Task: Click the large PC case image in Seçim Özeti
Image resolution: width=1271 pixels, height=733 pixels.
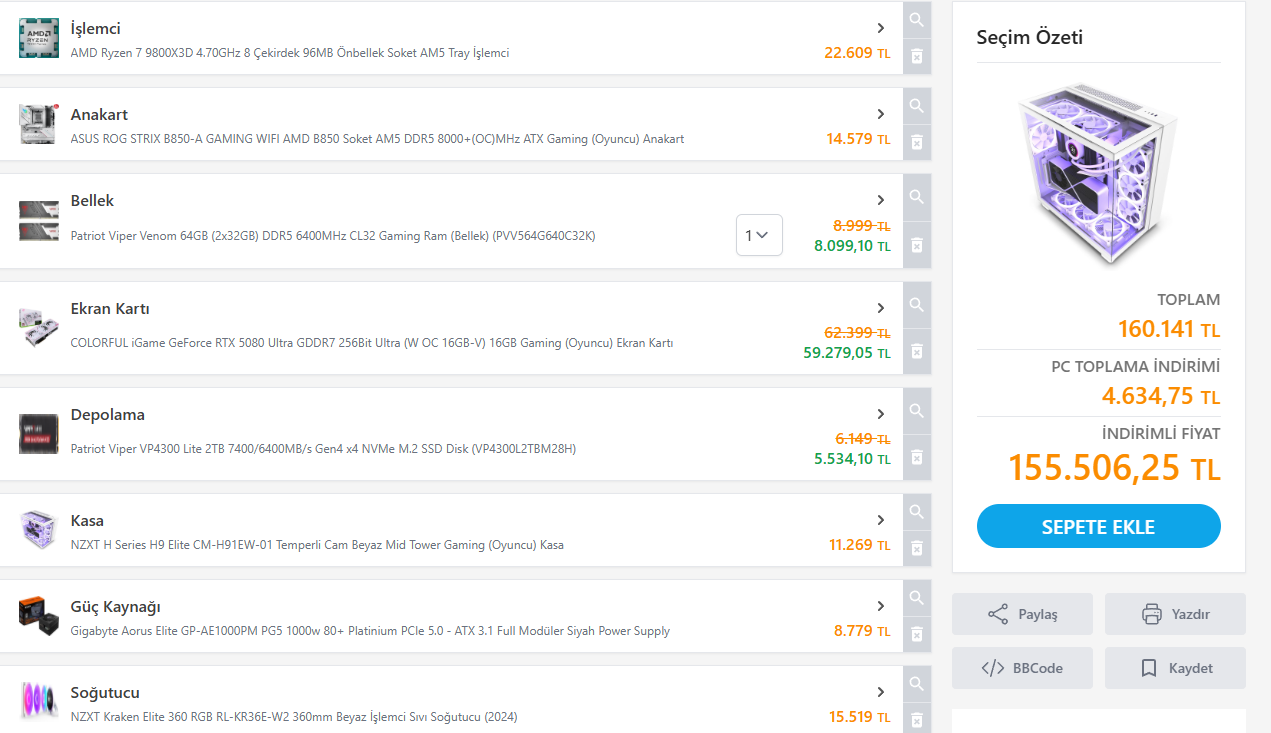Action: click(1098, 173)
